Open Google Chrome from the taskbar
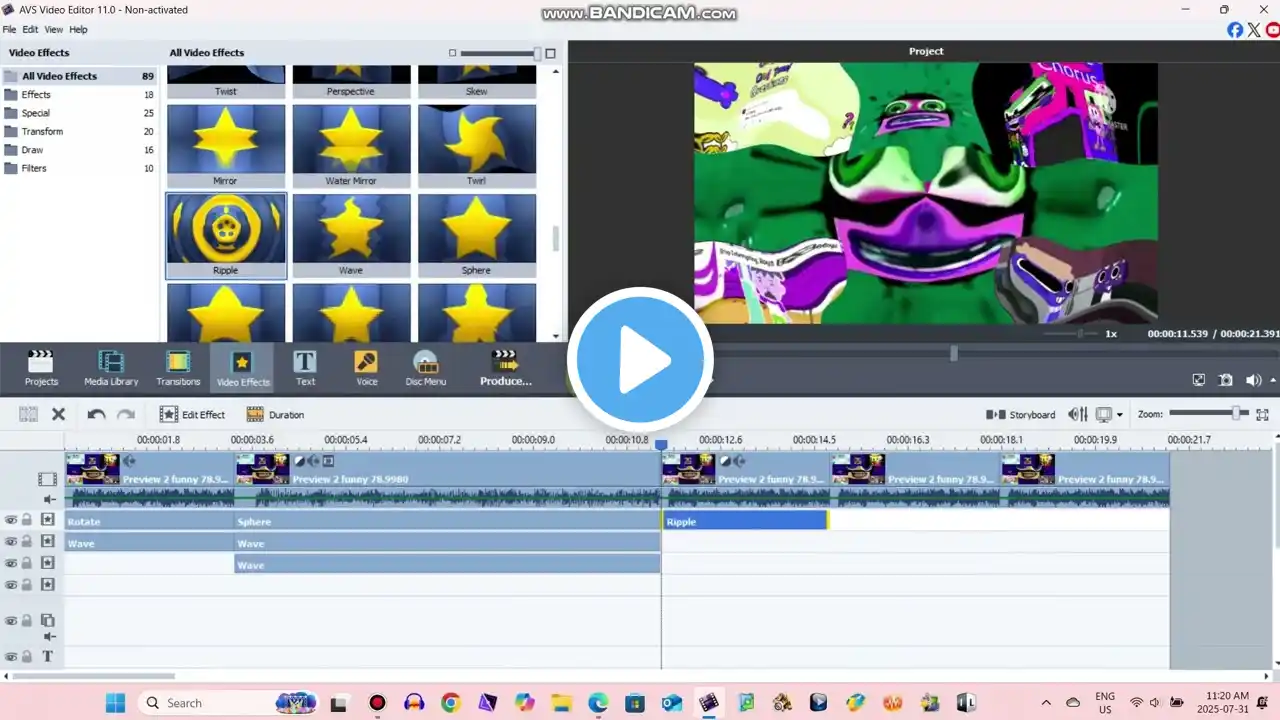1280x720 pixels. click(450, 703)
